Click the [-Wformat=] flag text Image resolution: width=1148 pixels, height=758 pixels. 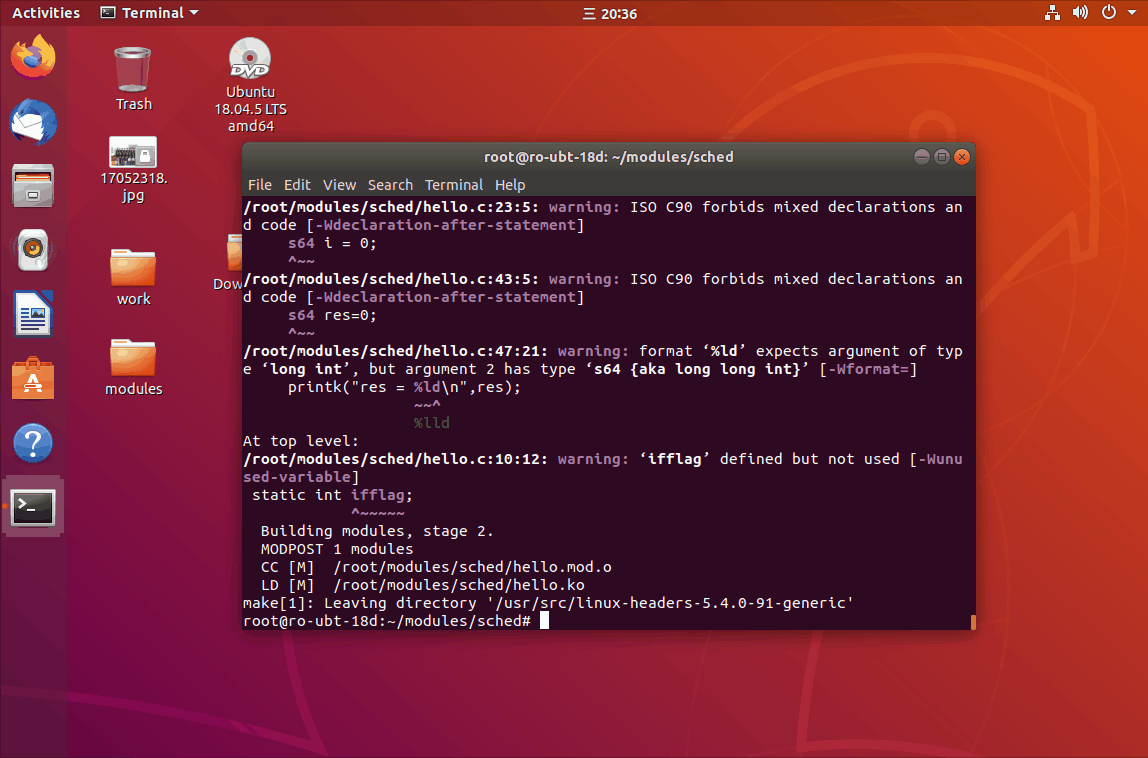click(868, 369)
